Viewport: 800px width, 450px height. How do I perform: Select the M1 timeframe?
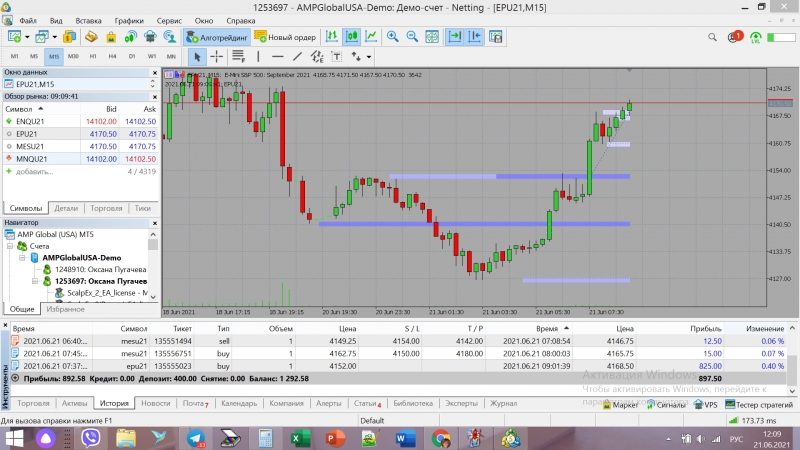tap(14, 57)
